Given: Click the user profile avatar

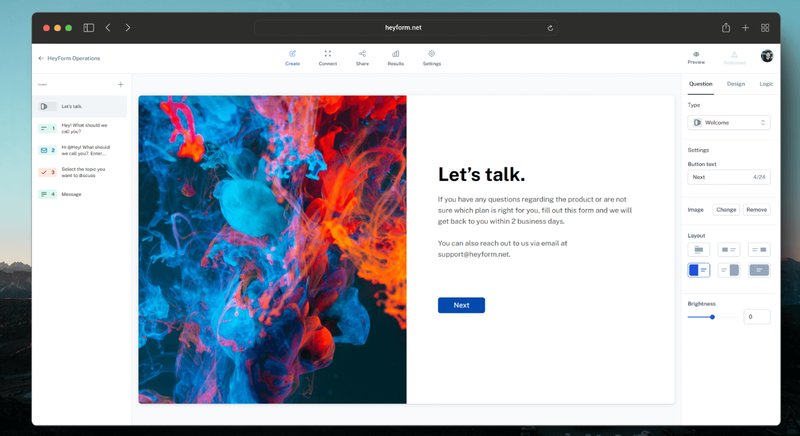Looking at the screenshot, I should (767, 56).
